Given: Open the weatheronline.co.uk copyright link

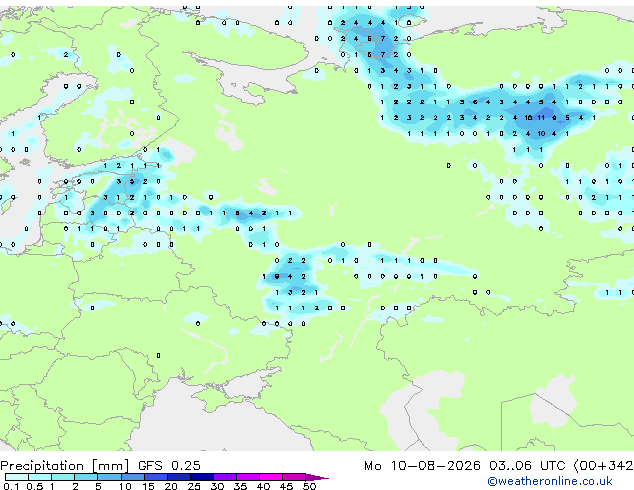Looking at the screenshot, I should coord(550,481).
